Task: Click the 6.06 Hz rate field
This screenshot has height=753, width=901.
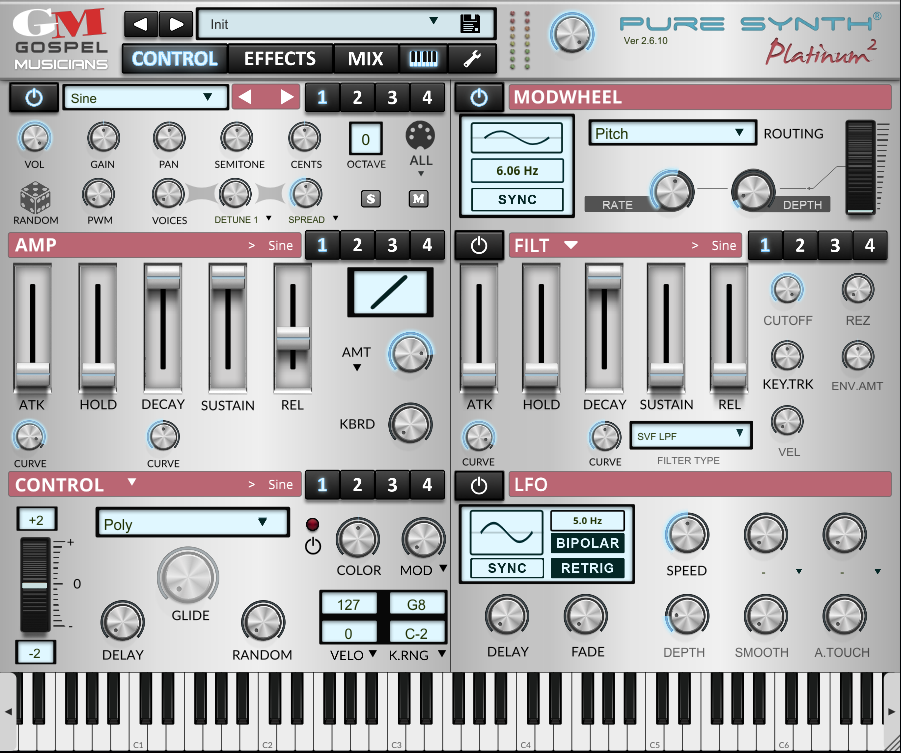Action: tap(517, 171)
